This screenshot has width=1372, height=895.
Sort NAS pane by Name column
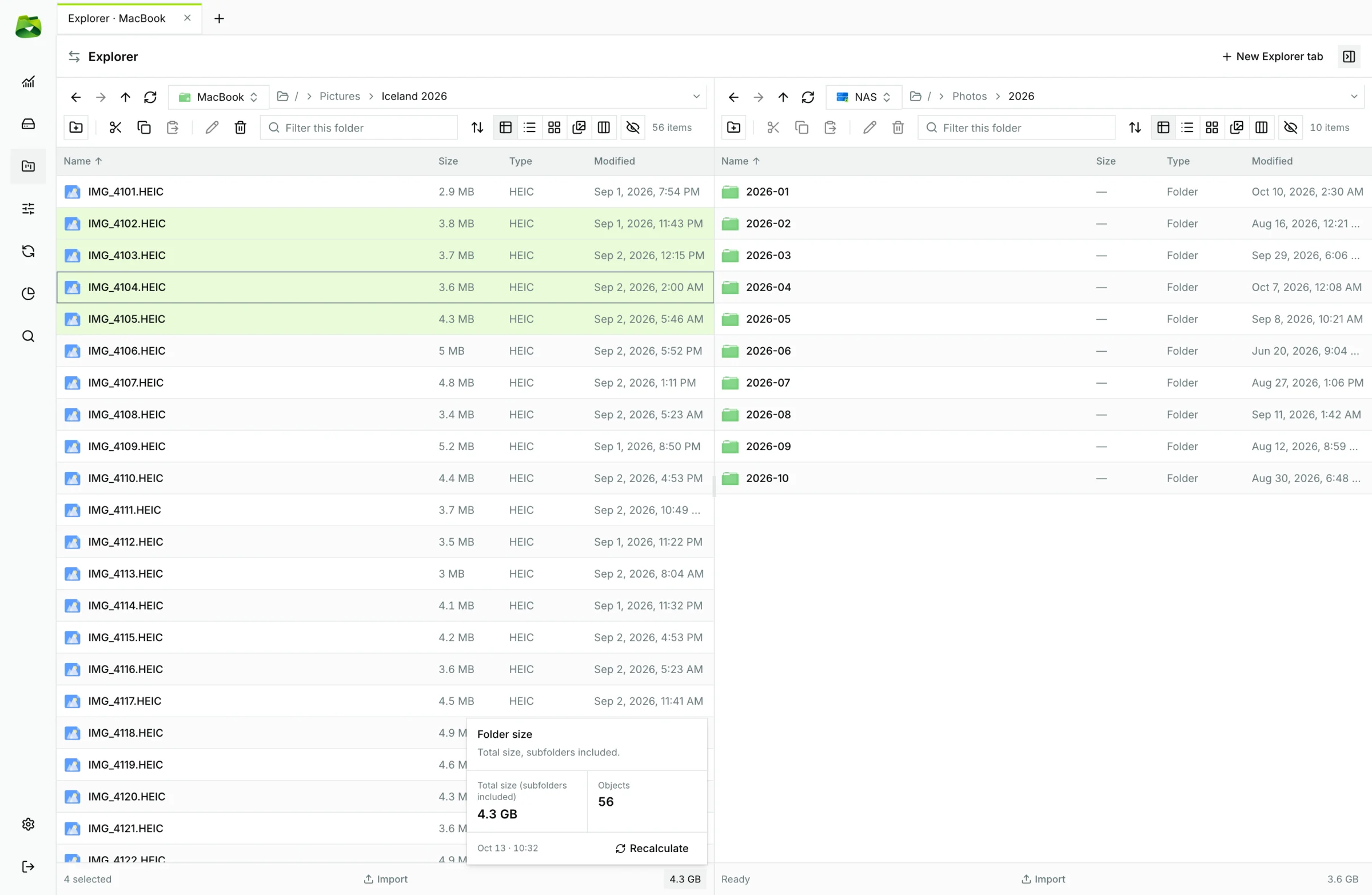(x=740, y=161)
